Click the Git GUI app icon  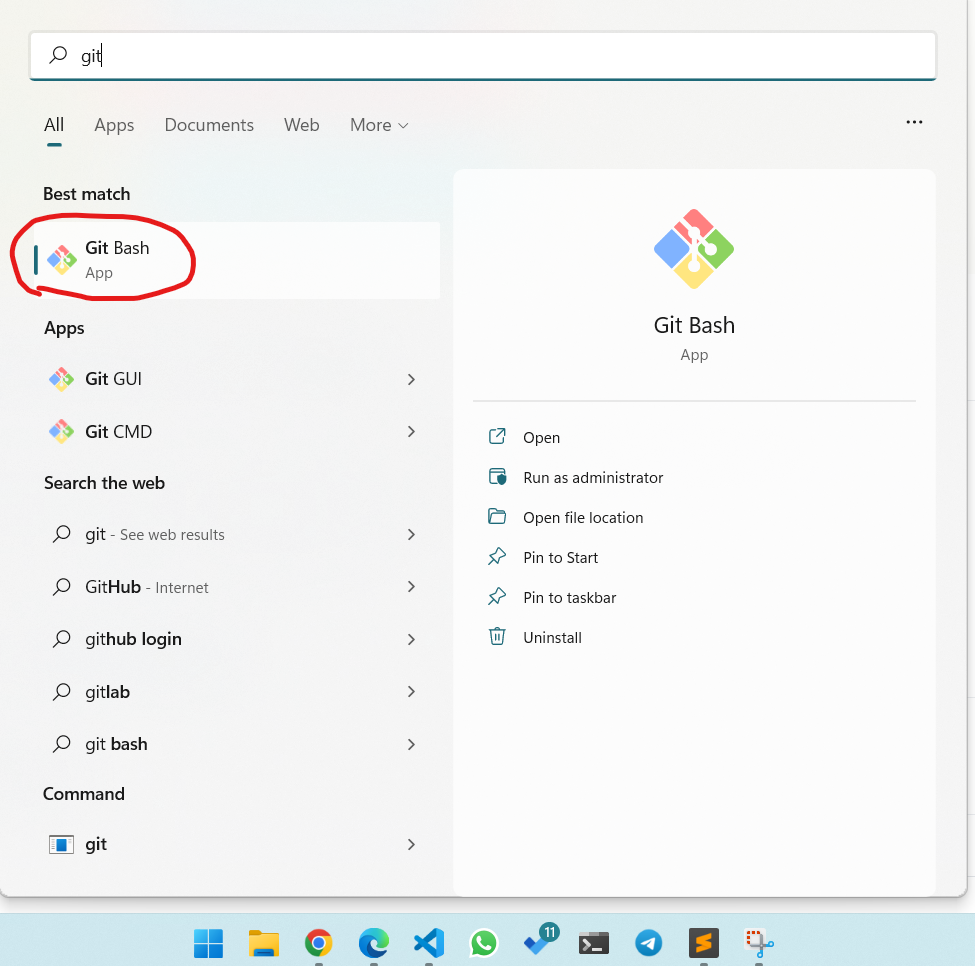62,379
